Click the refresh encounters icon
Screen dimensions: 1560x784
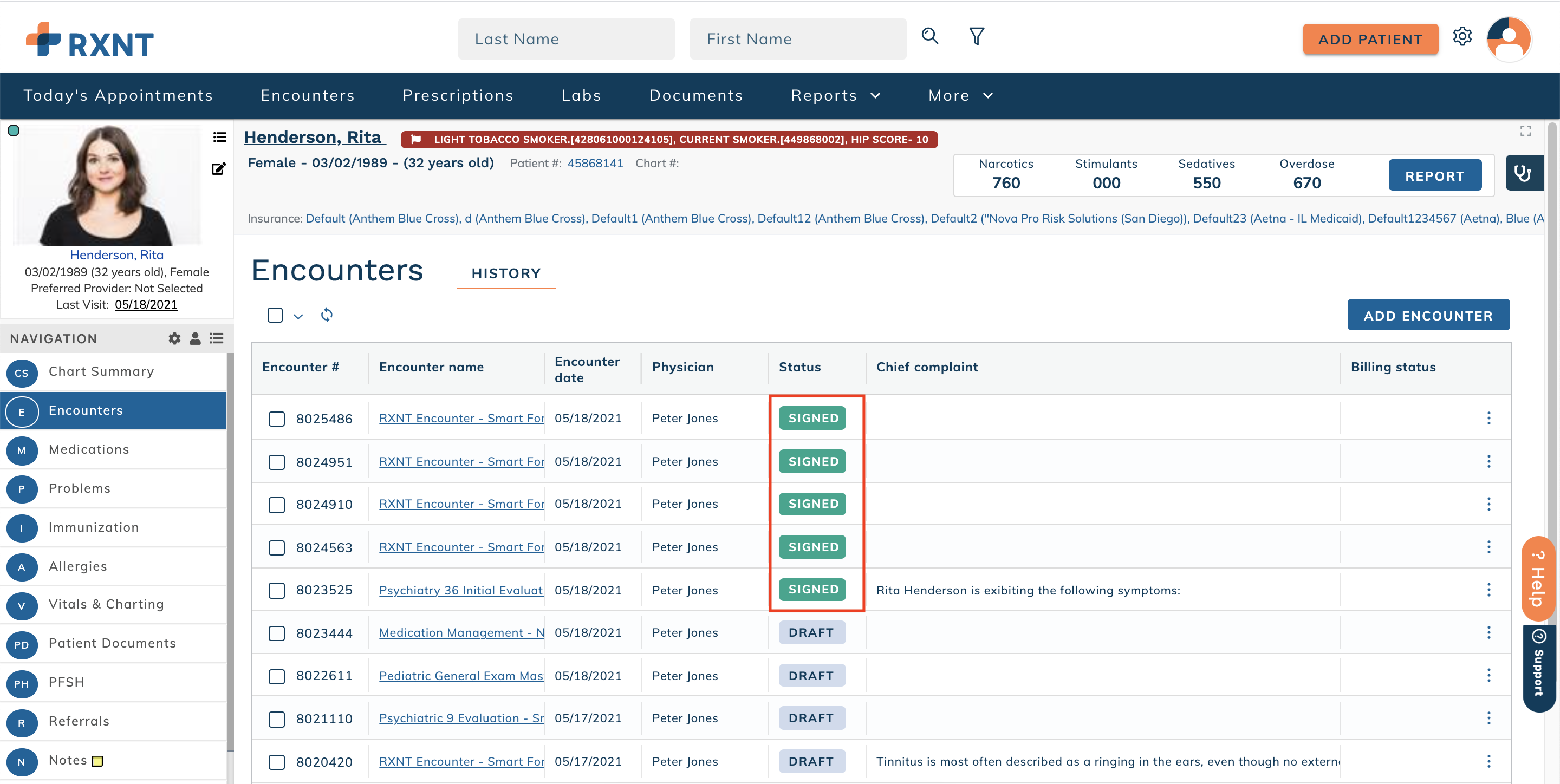[327, 315]
